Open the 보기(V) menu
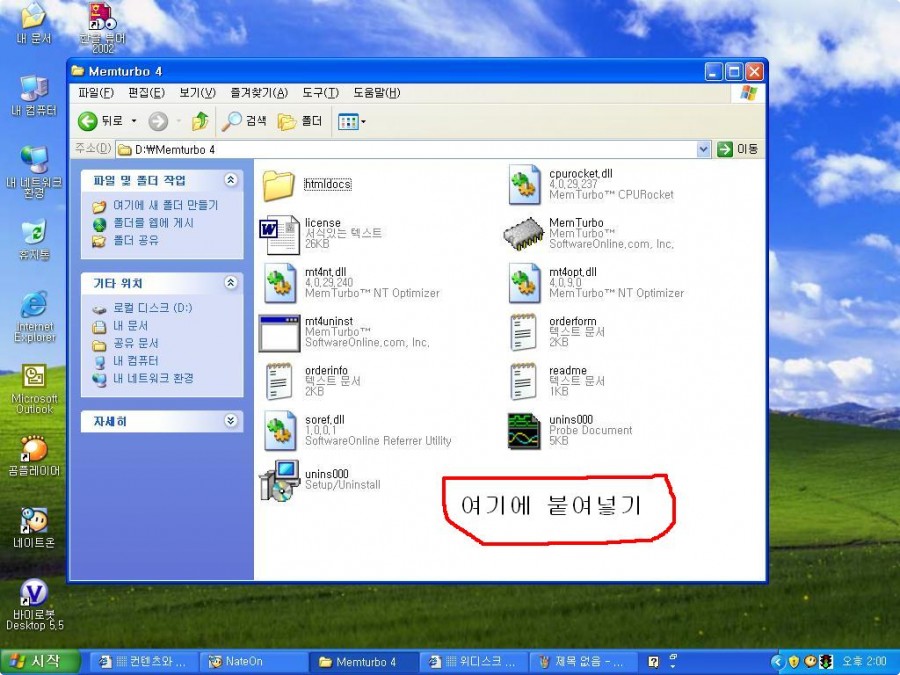 pyautogui.click(x=197, y=93)
